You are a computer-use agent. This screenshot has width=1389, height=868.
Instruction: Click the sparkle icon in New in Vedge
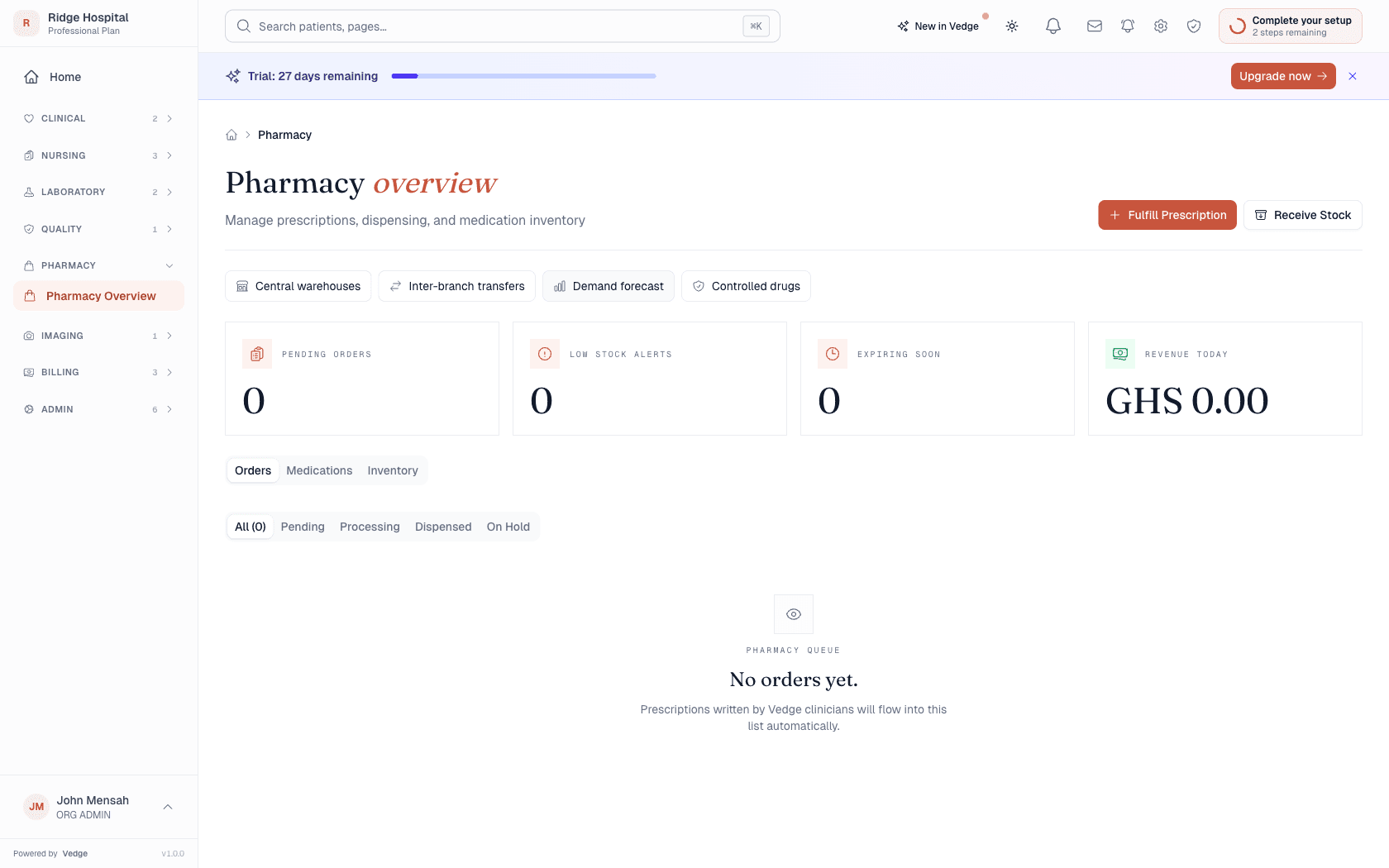coord(903,26)
